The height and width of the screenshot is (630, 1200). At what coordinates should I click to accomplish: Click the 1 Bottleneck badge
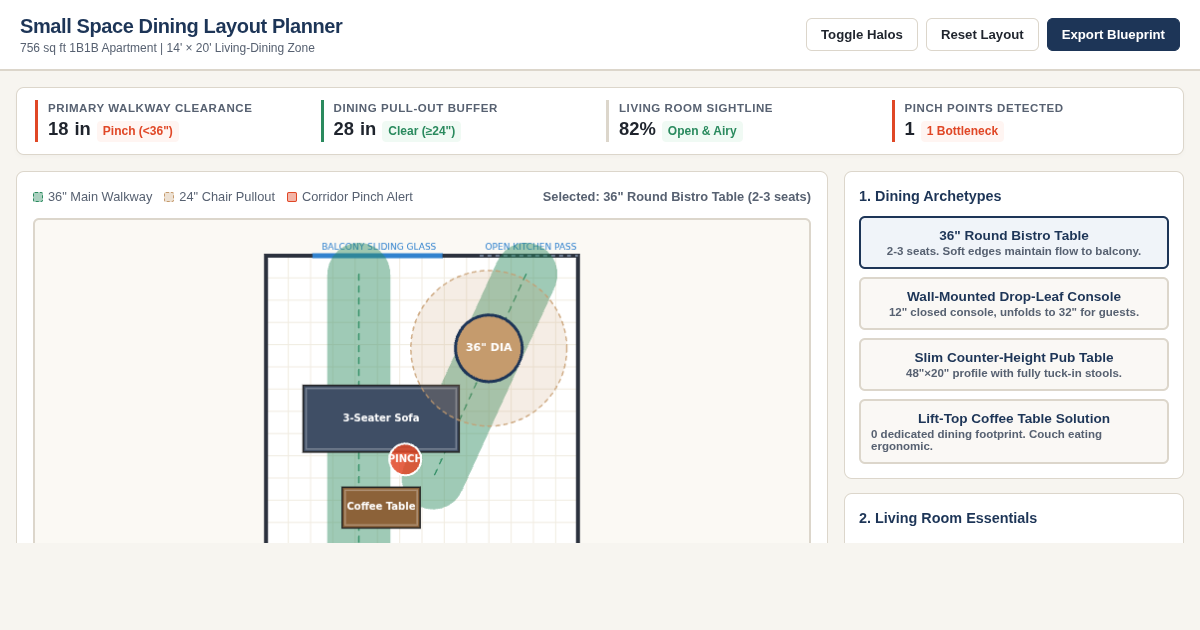point(962,131)
